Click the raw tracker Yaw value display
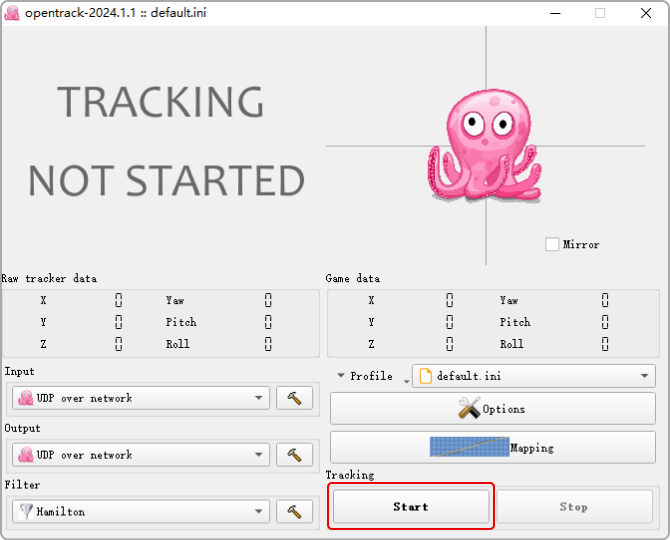This screenshot has width=670, height=540. click(268, 300)
